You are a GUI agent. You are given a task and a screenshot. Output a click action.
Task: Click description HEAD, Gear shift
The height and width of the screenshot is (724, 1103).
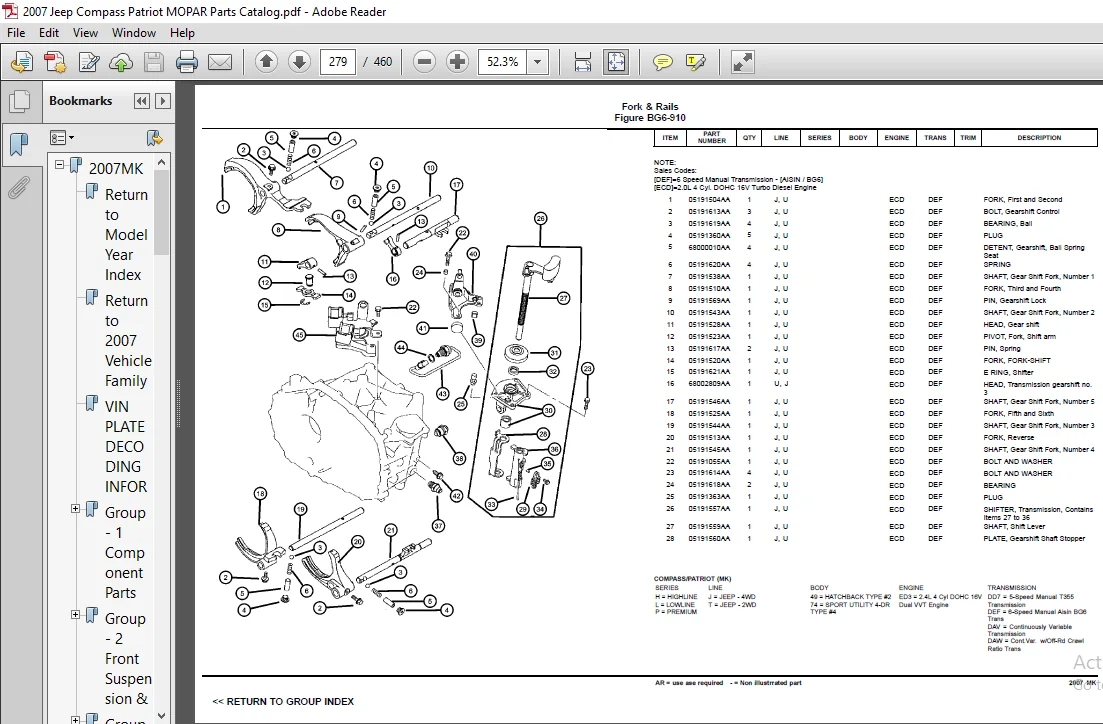[1011, 325]
